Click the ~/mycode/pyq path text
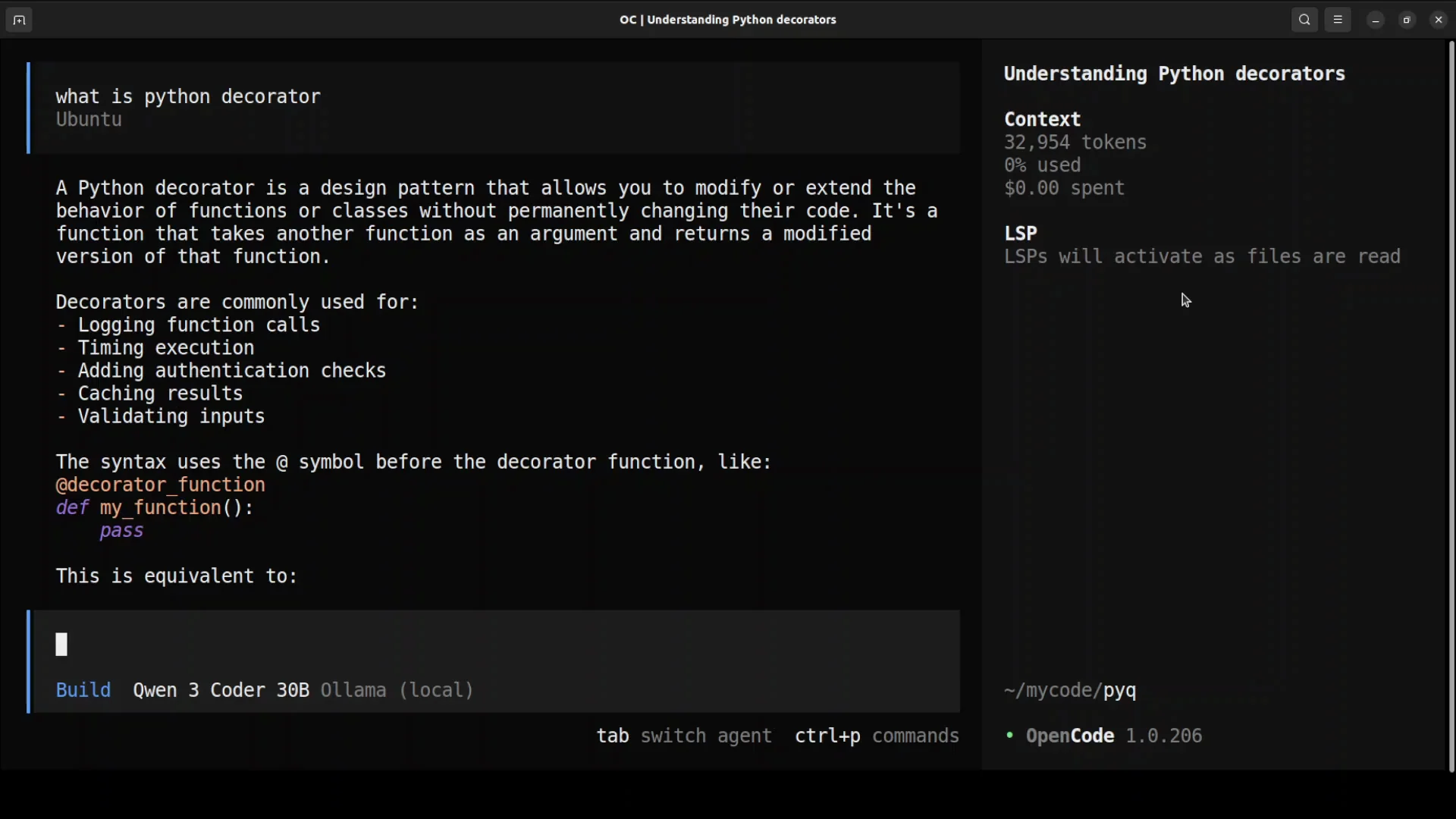This screenshot has height=819, width=1456. click(1070, 690)
